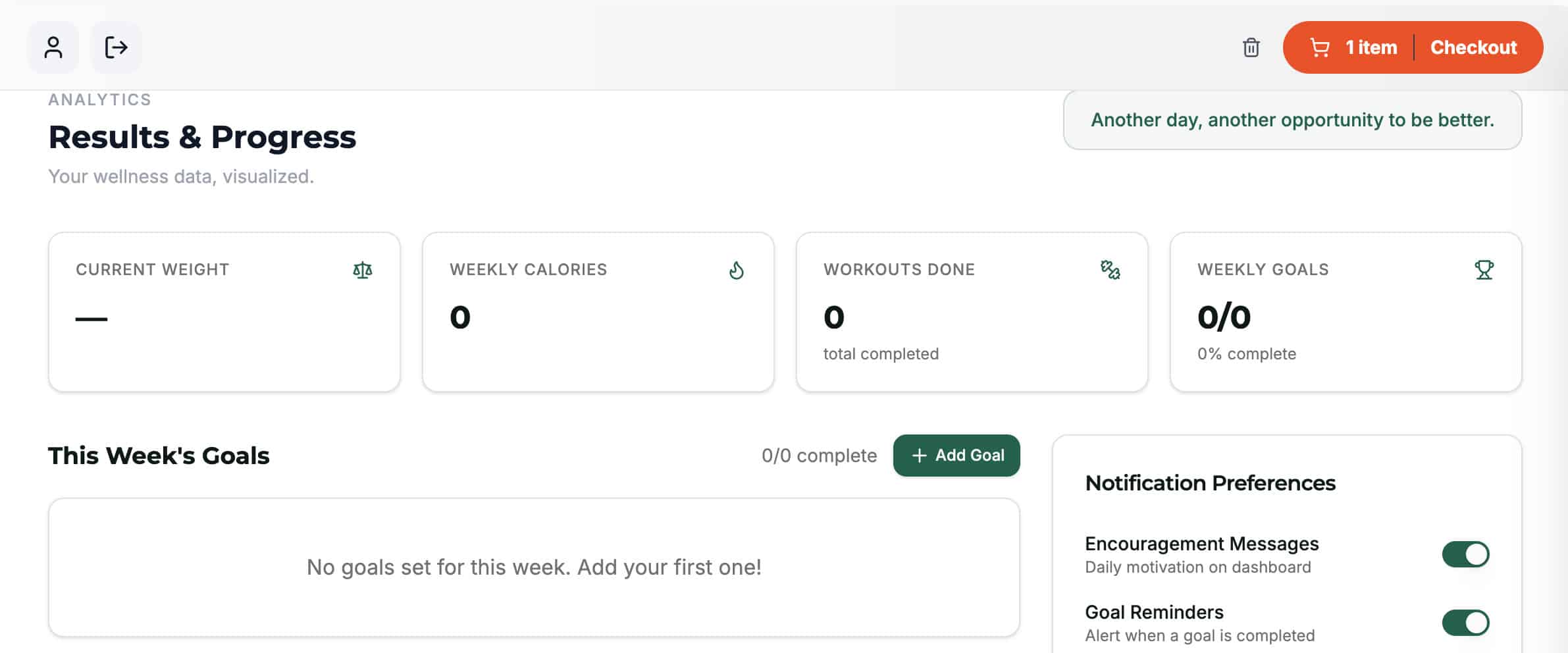This screenshot has width=1568, height=653.
Task: Click the flame icon on Weekly Calories
Action: tap(737, 270)
